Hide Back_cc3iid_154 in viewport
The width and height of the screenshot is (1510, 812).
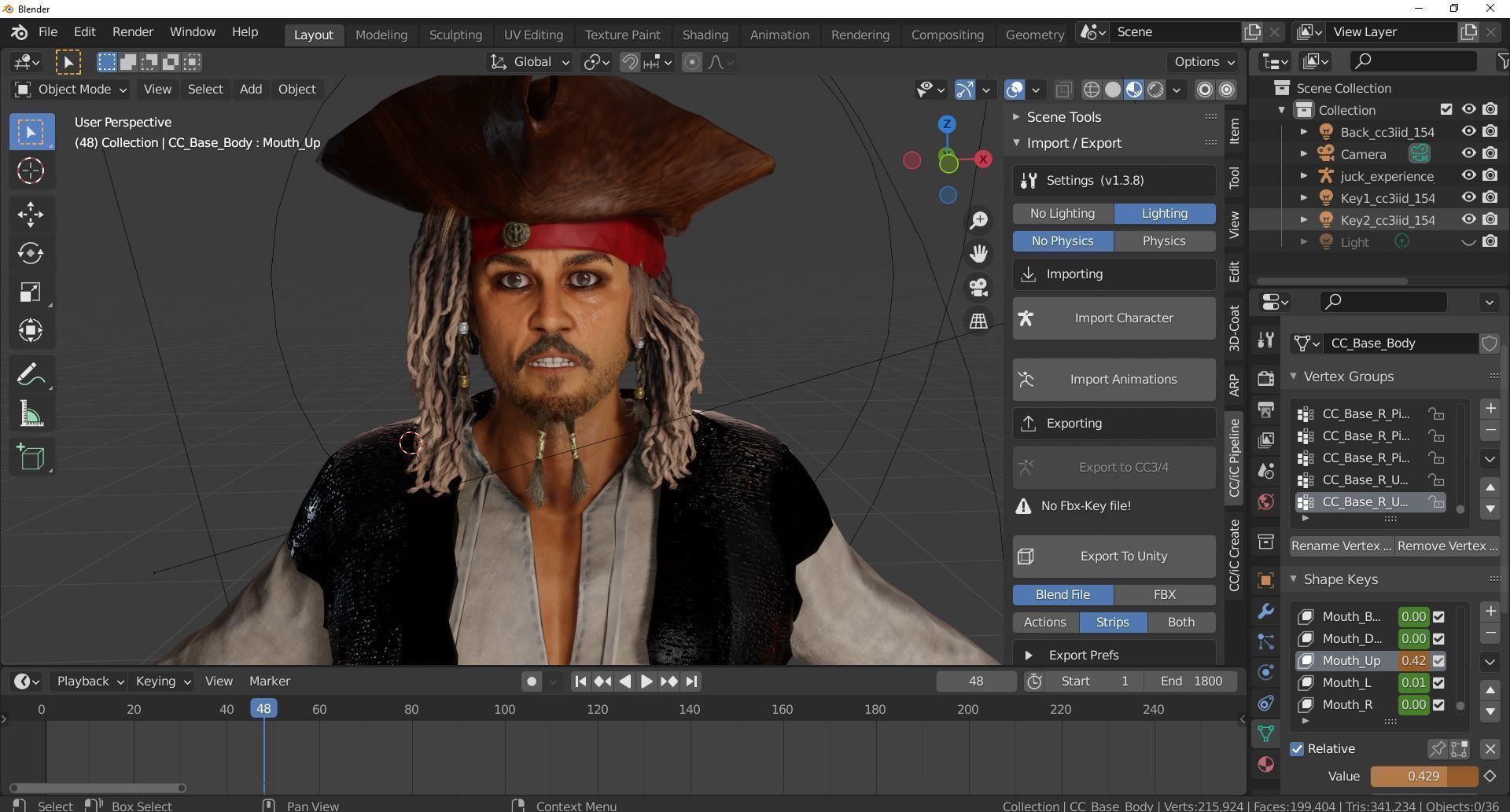pos(1468,132)
